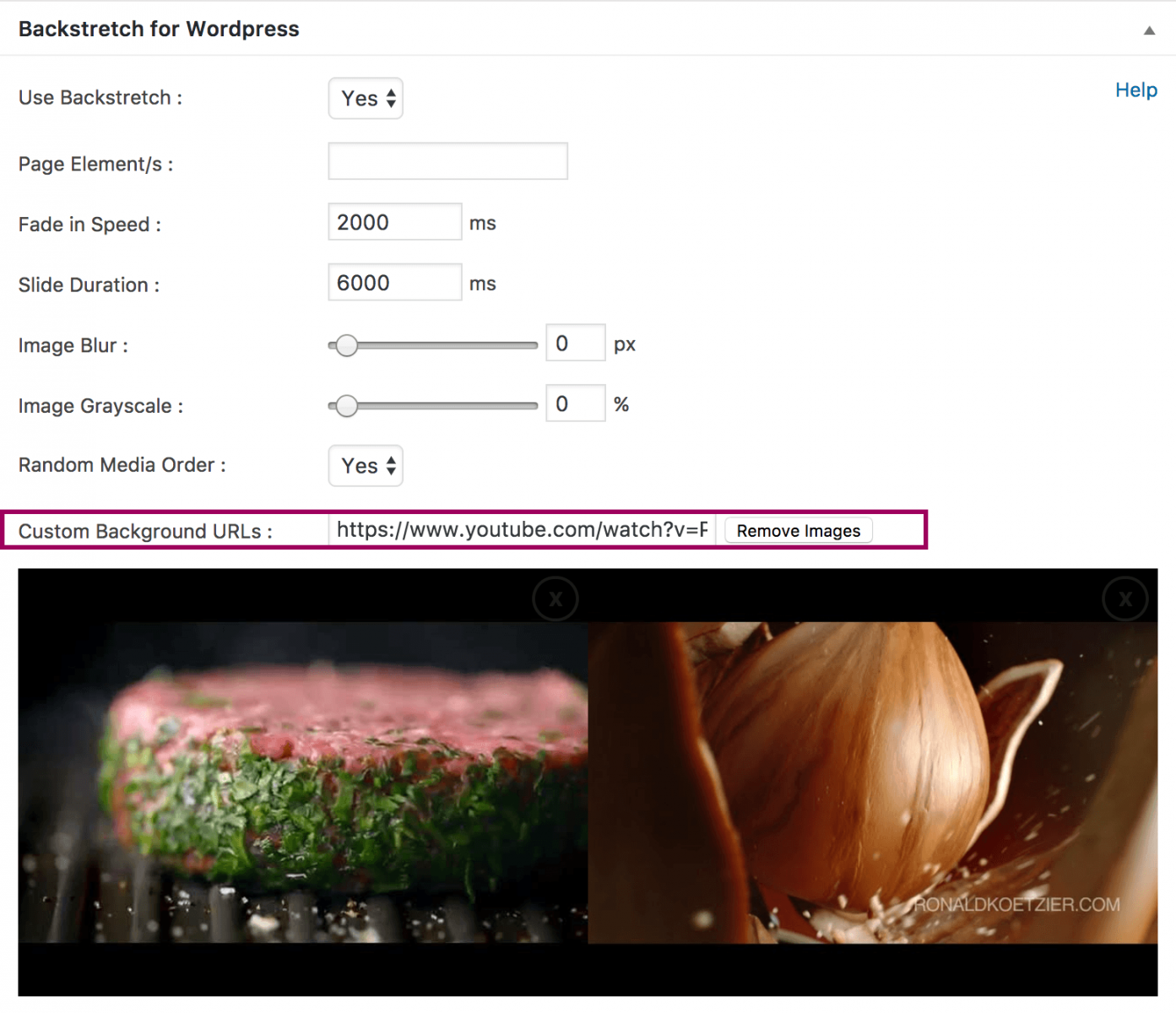Image resolution: width=1176 pixels, height=1013 pixels.
Task: Remove the onion image with X
Action: point(1125,599)
